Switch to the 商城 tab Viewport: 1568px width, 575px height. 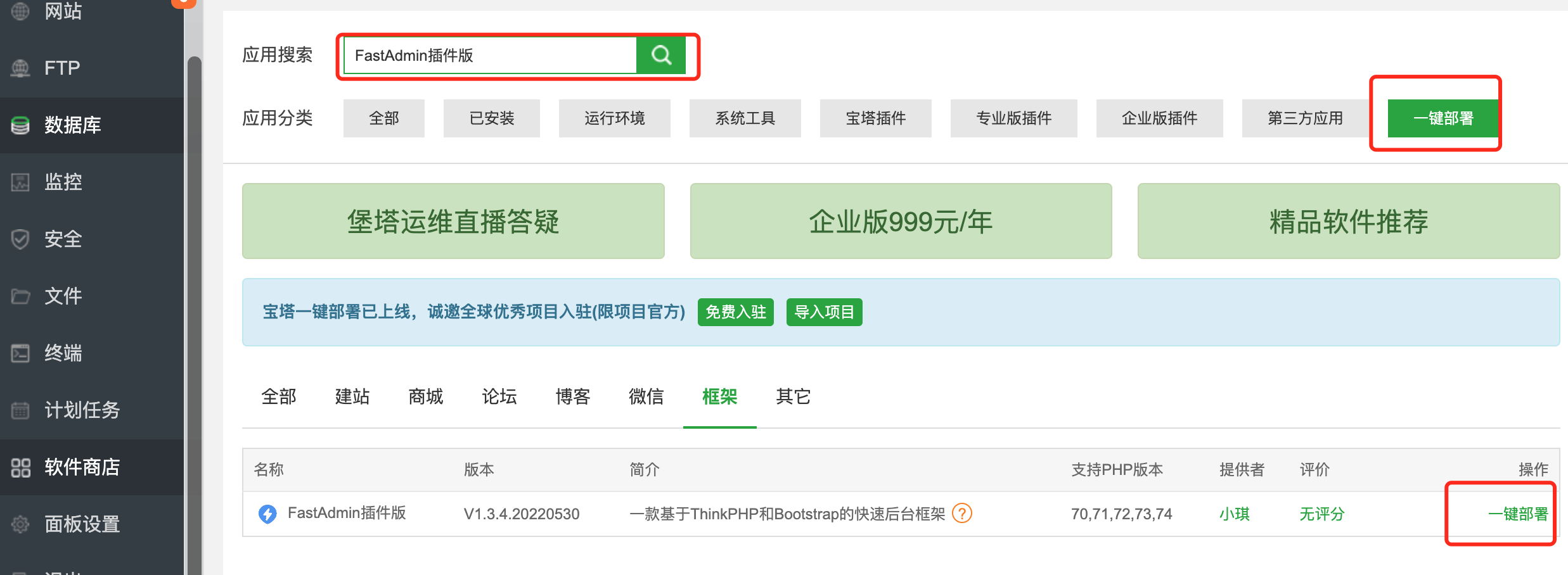click(x=426, y=396)
